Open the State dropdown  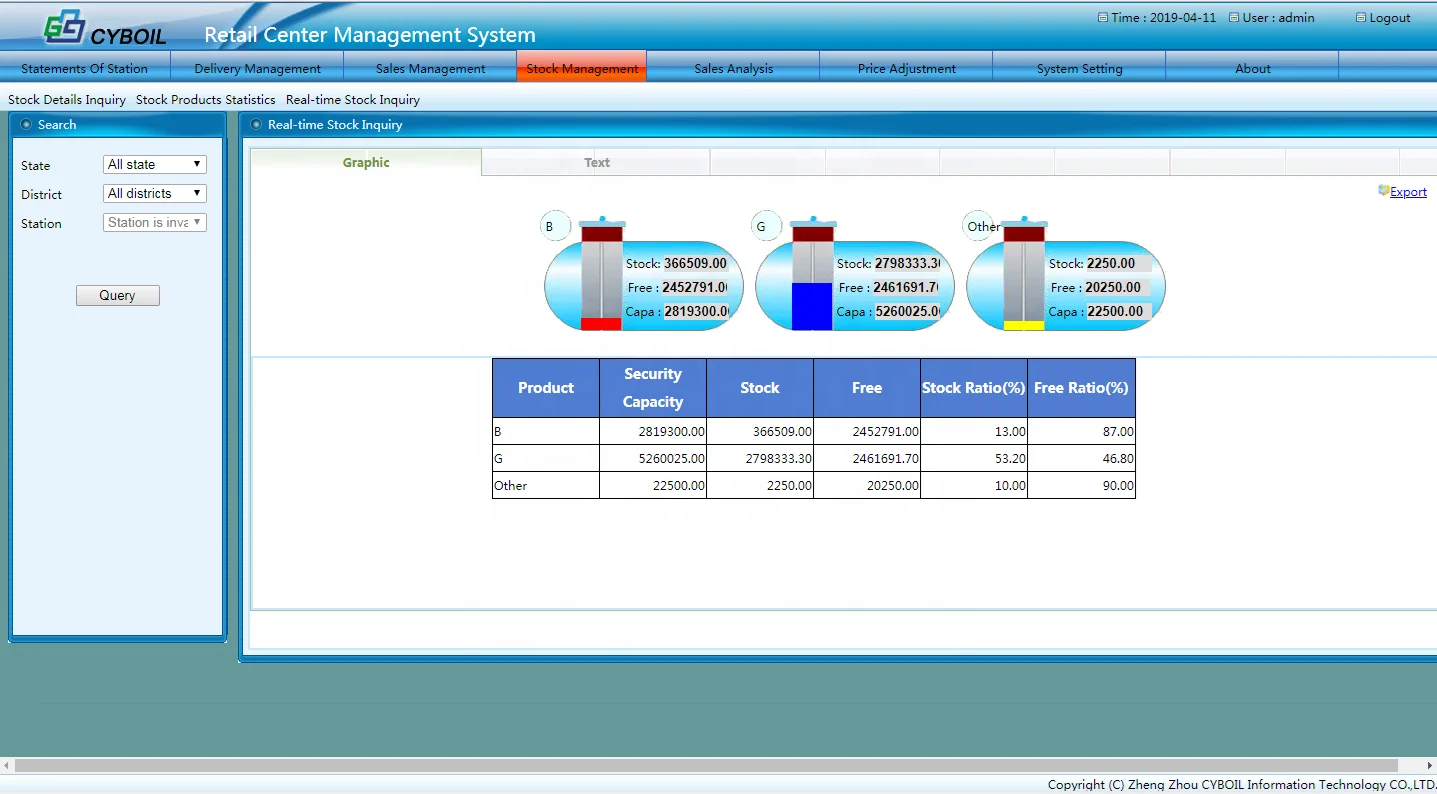pos(155,165)
